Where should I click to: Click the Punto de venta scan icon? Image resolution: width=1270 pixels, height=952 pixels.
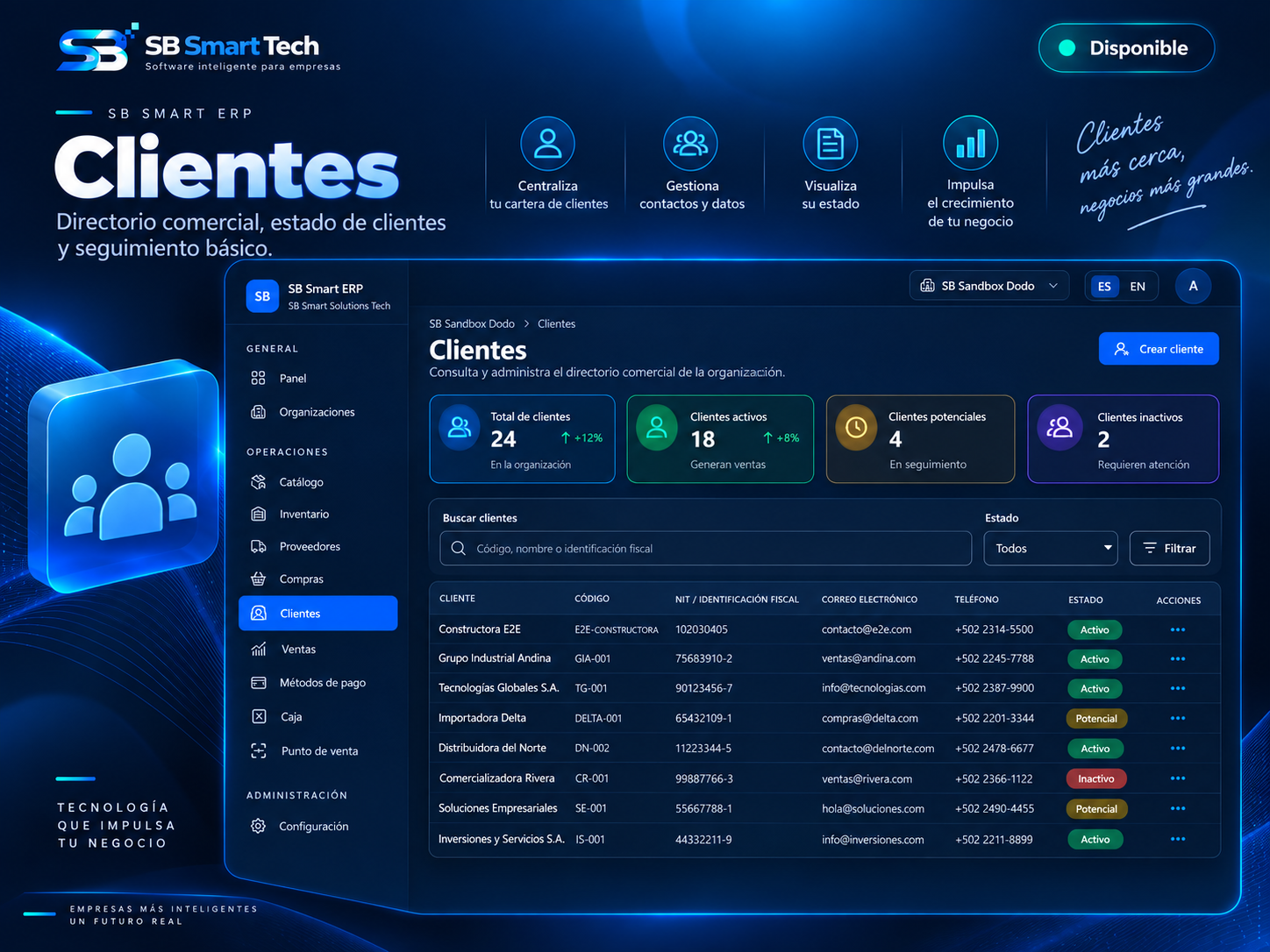(259, 750)
